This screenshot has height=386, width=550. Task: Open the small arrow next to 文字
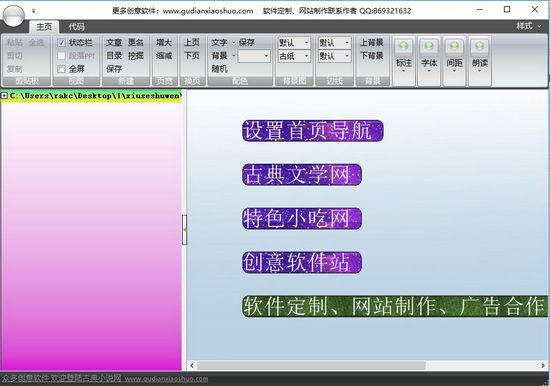click(x=233, y=43)
